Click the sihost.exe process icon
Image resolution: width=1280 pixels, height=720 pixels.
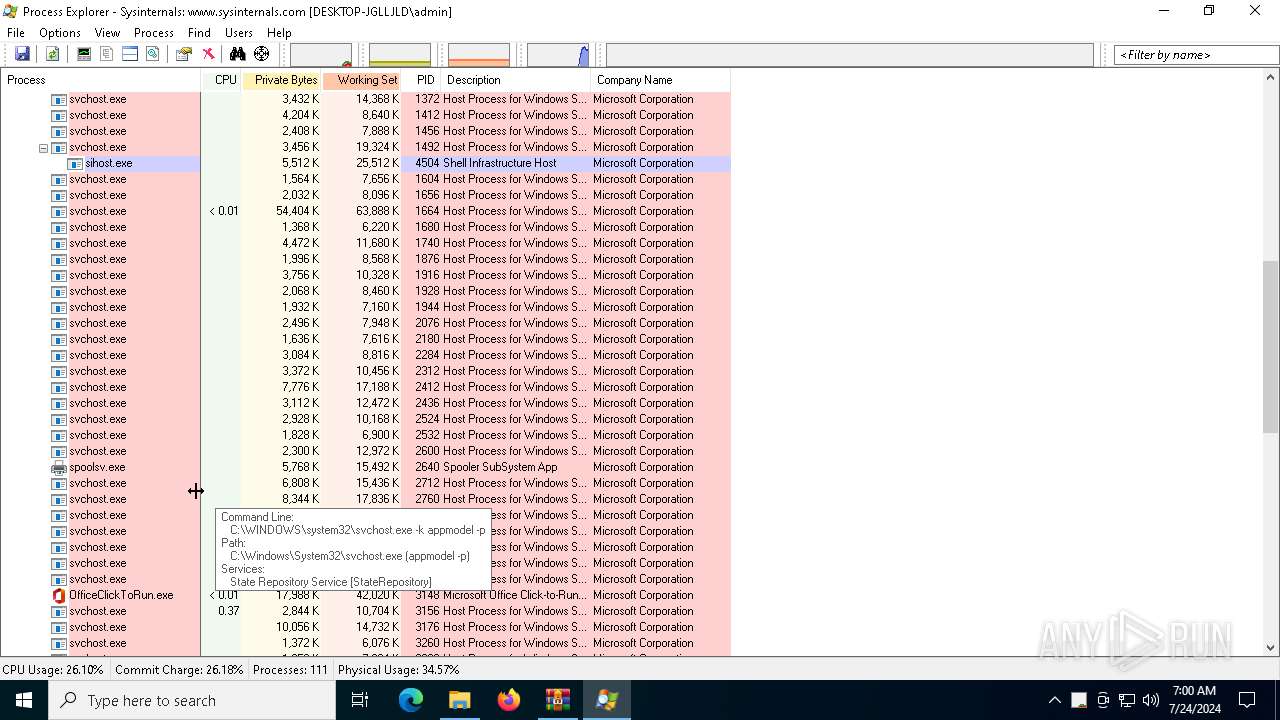click(x=75, y=163)
